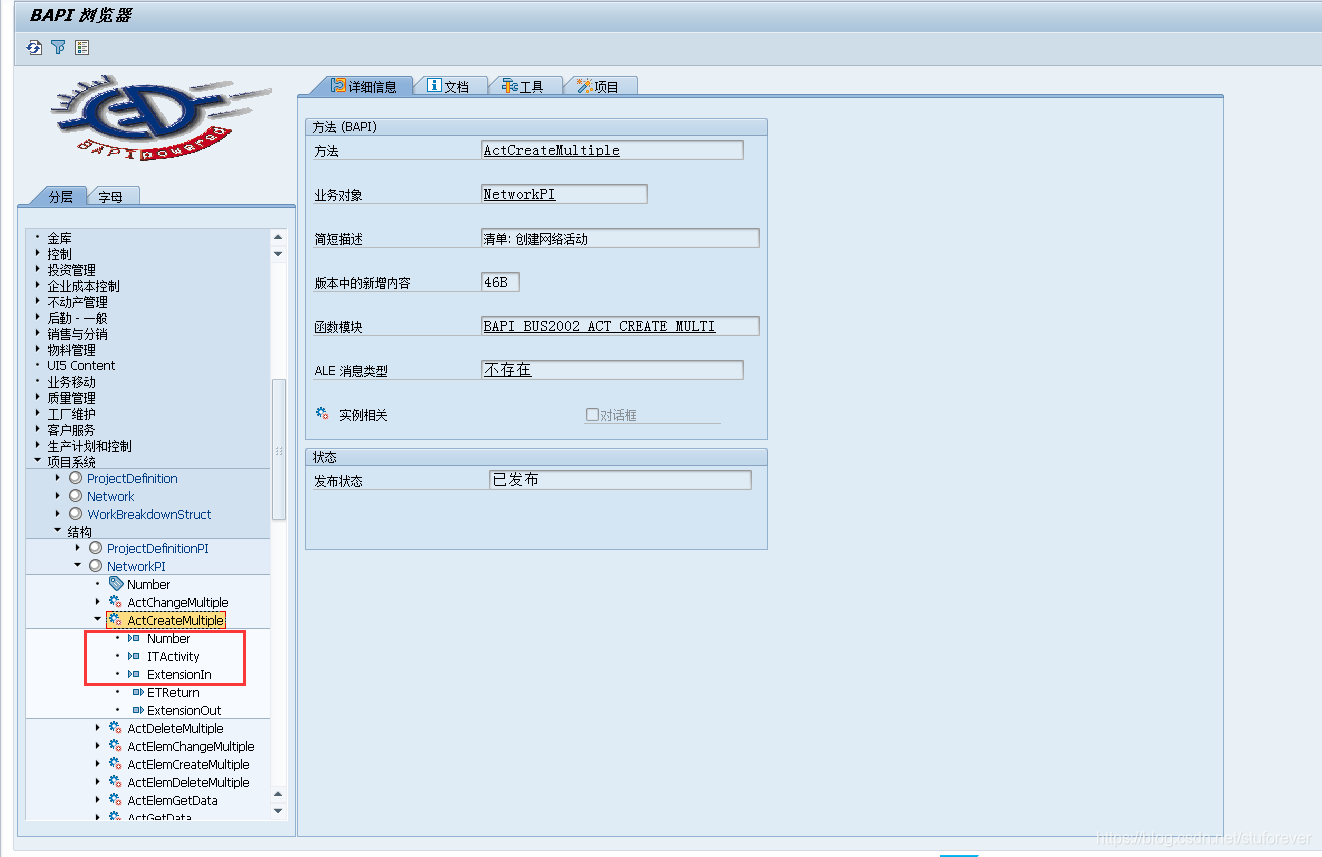Collapse the 结构 subtree arrow

[57, 531]
